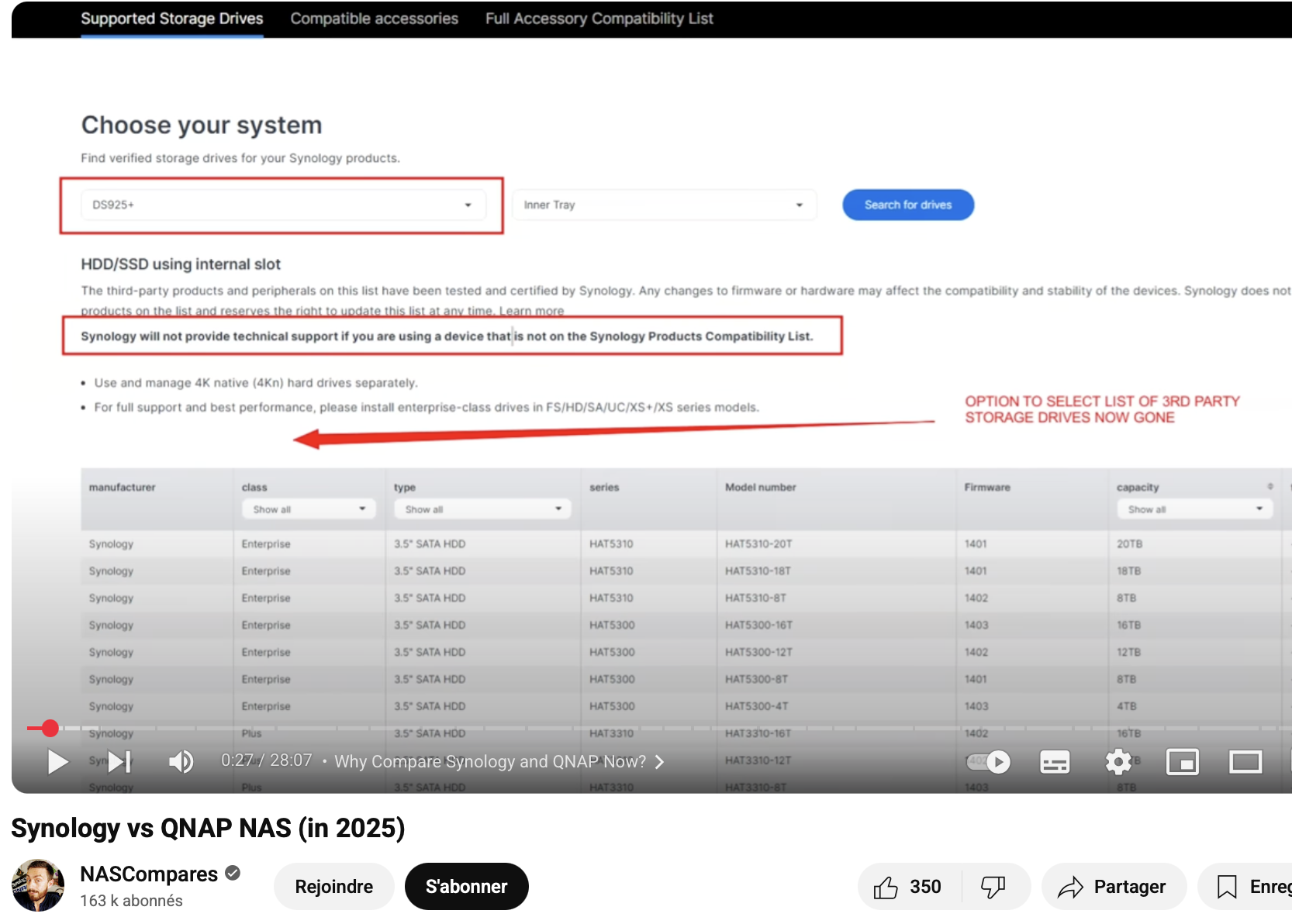1292x924 pixels.
Task: Like the video
Action: click(x=908, y=887)
